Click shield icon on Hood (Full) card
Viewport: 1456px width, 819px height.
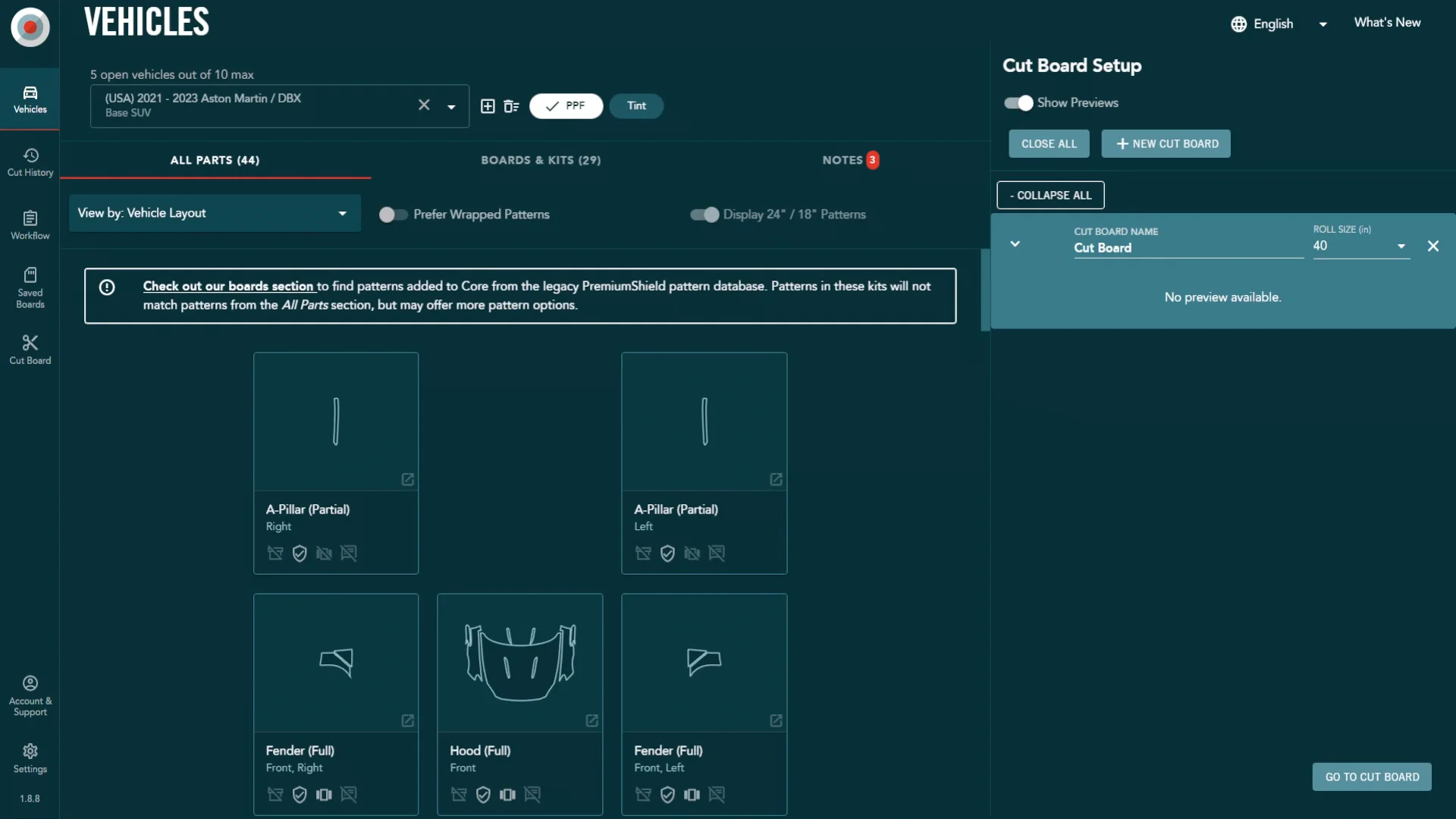click(483, 794)
